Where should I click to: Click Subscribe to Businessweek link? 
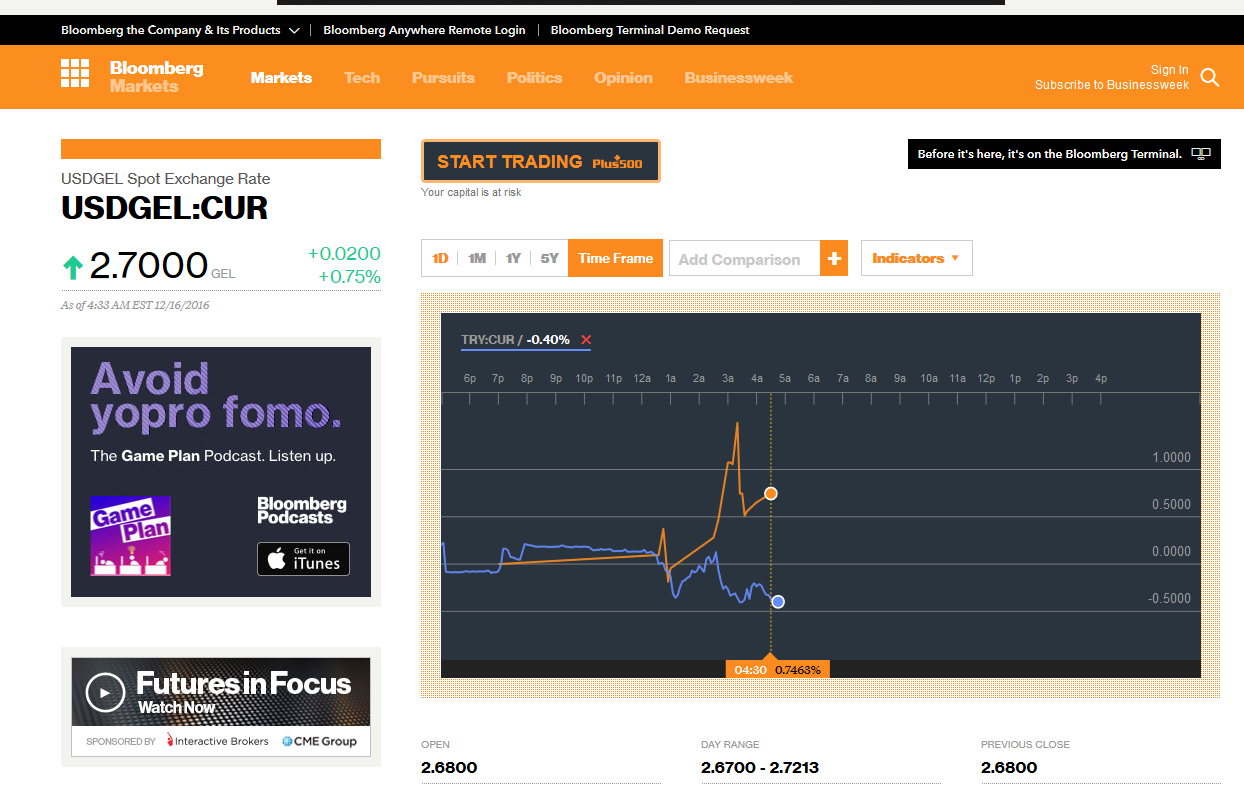click(x=1112, y=85)
